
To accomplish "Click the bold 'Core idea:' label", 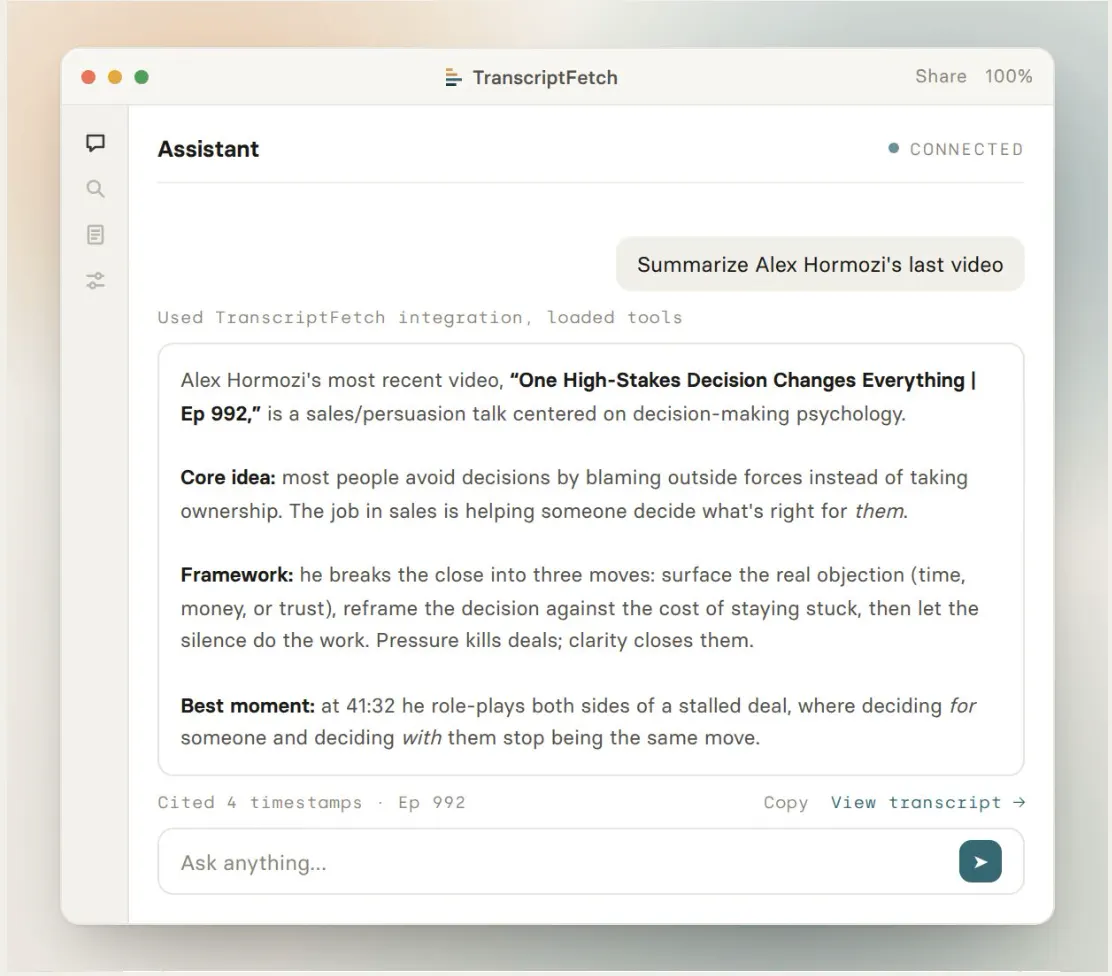I will pyautogui.click(x=228, y=477).
